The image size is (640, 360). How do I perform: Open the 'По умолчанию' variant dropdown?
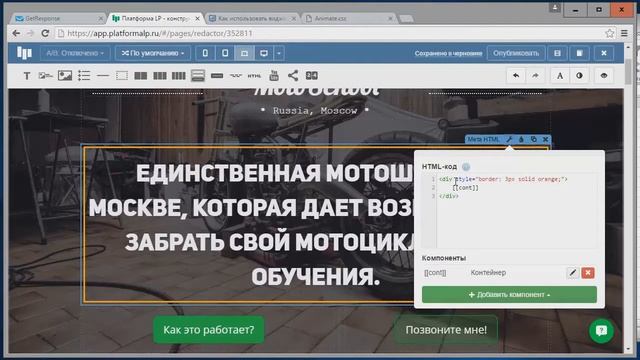[x=153, y=53]
